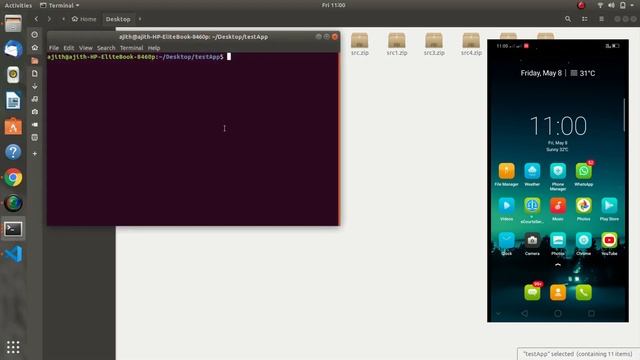Image resolution: width=640 pixels, height=360 pixels.
Task: Launch the Weather app on phone
Action: point(532,171)
